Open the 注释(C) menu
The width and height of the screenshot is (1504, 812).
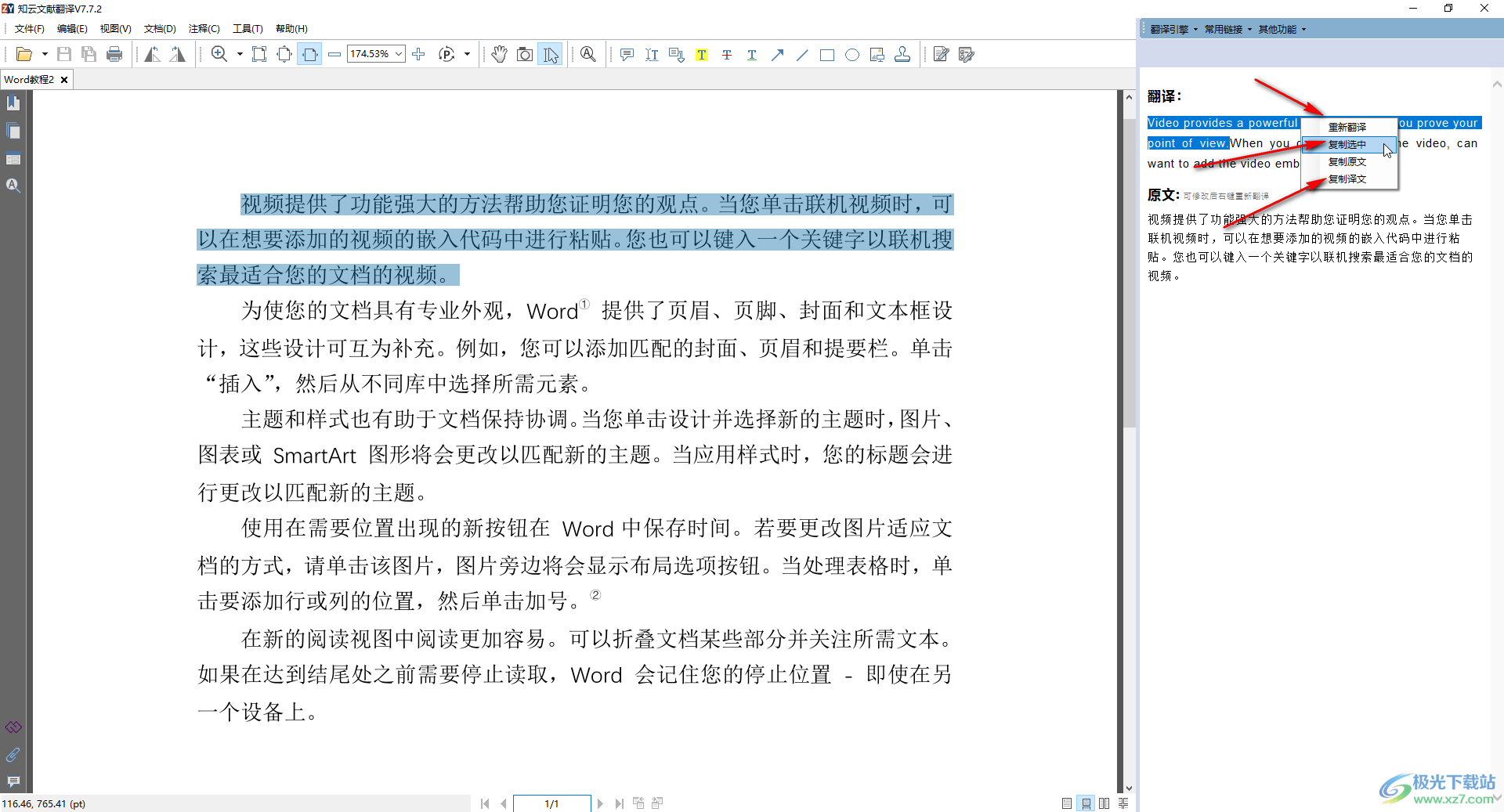click(204, 29)
